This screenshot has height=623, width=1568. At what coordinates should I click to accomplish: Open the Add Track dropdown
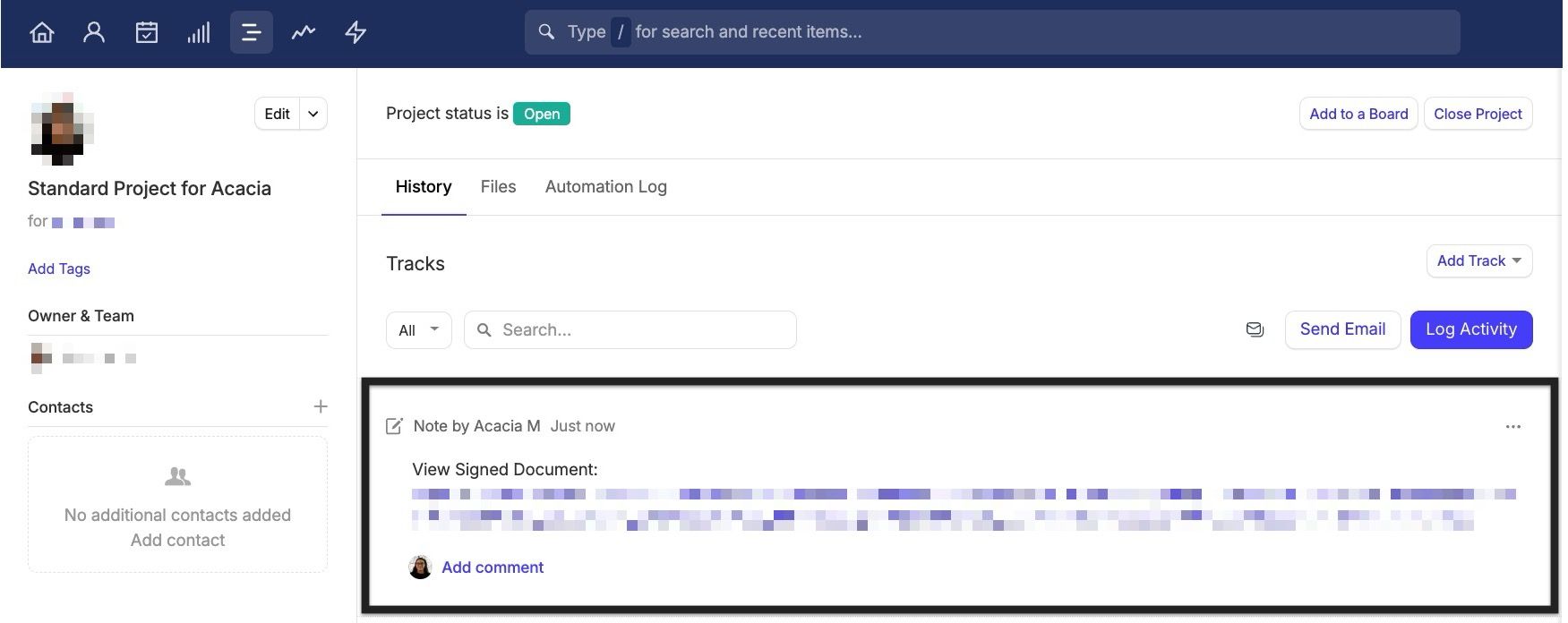1479,260
